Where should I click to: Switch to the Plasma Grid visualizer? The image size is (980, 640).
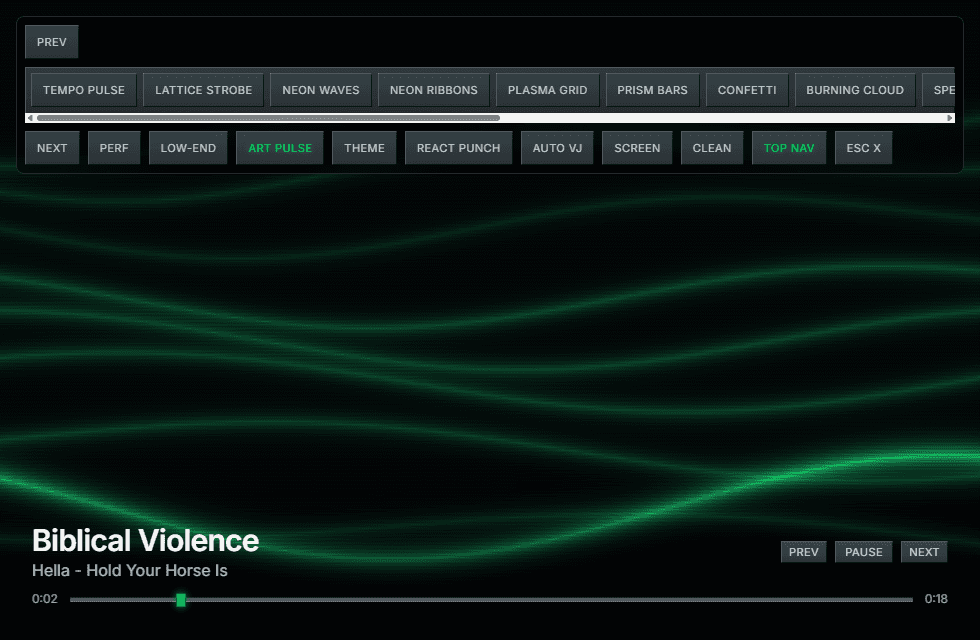[548, 90]
